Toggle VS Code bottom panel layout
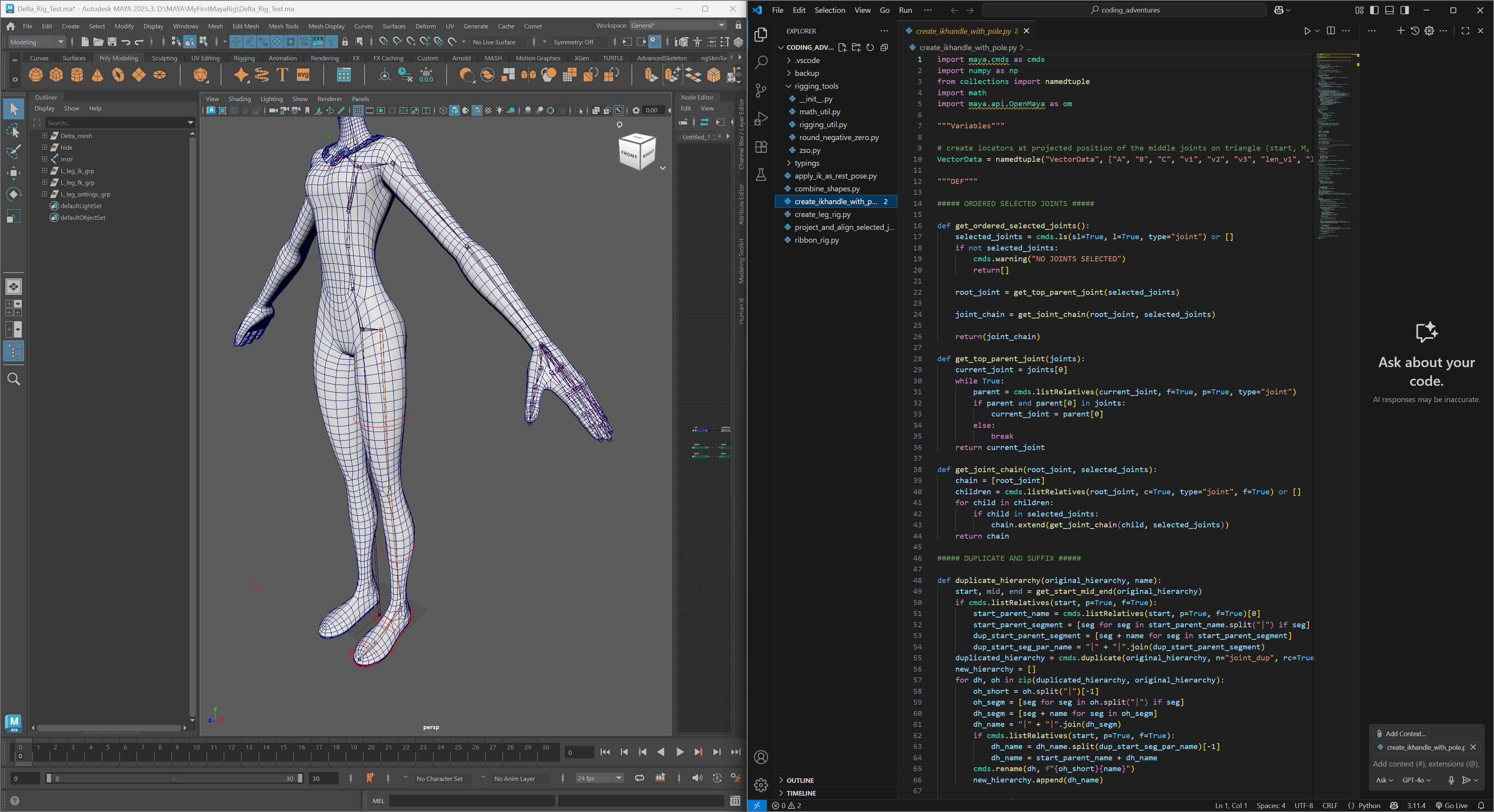The height and width of the screenshot is (812, 1494). 1389,10
